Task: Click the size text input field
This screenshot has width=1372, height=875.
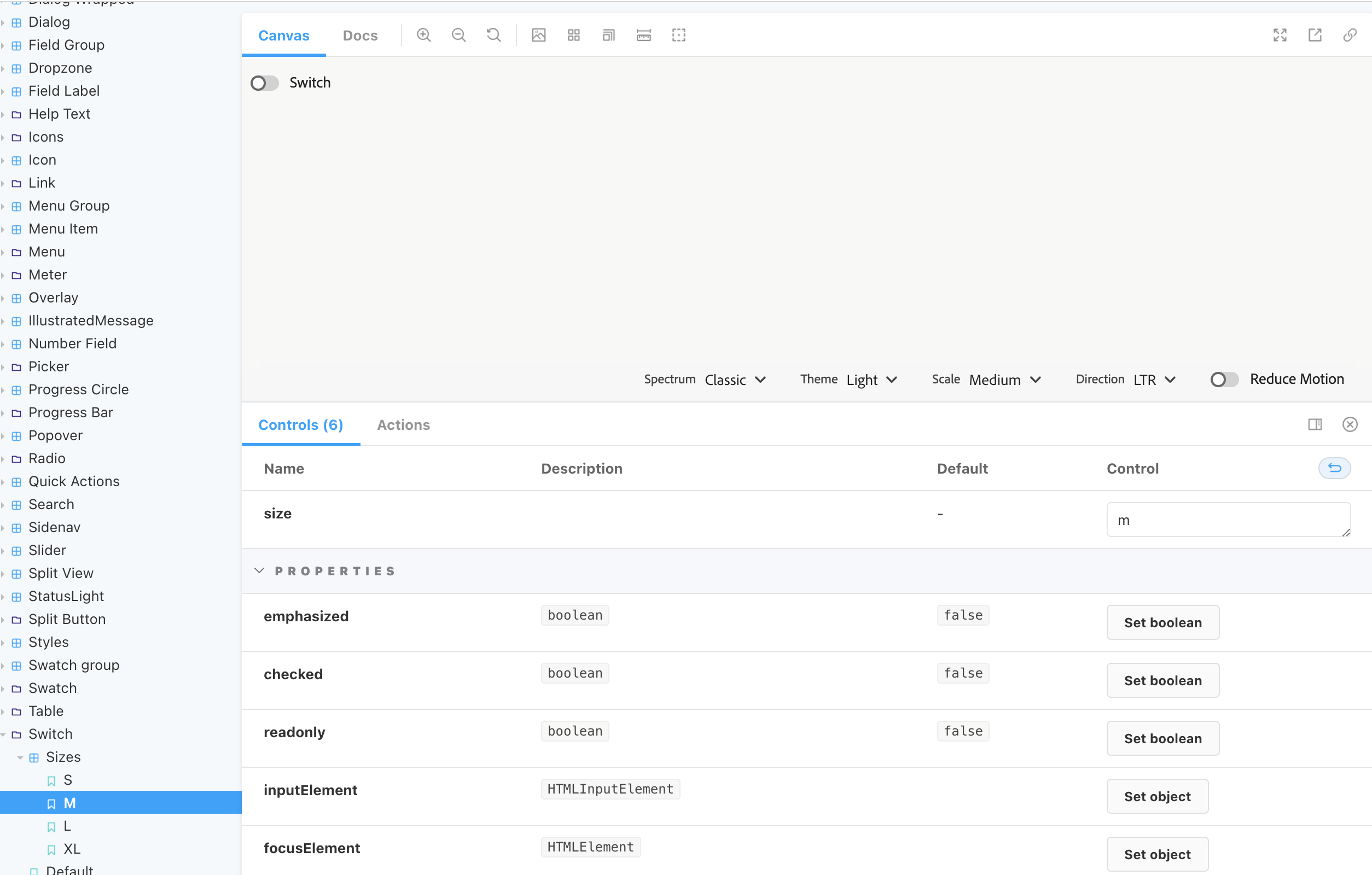Action: tap(1228, 520)
